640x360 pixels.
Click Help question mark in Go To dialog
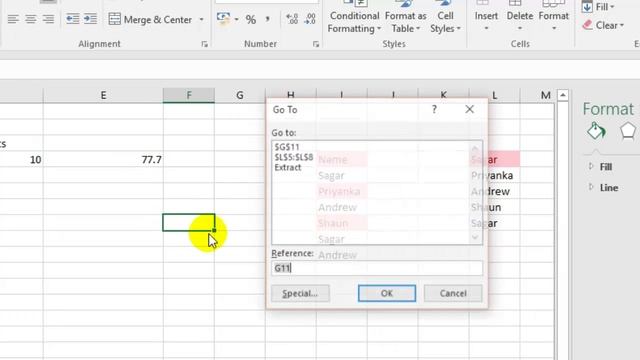(434, 109)
